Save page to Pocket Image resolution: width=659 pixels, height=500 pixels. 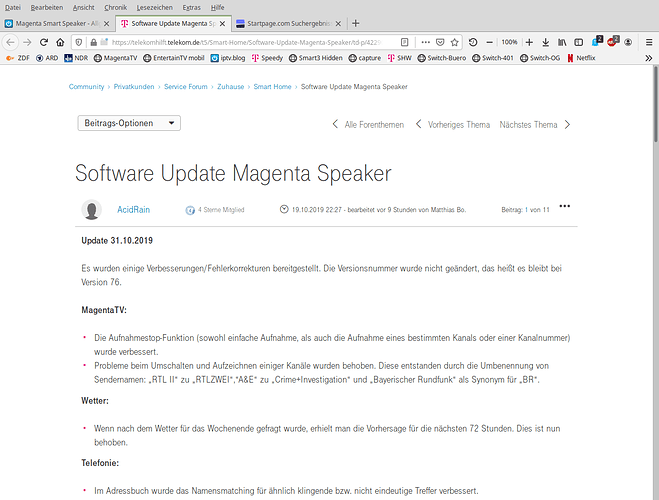pos(440,42)
